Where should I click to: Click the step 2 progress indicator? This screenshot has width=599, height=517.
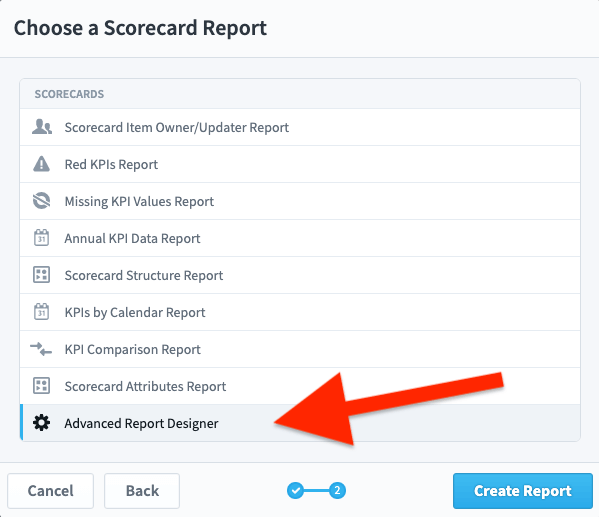[x=337, y=490]
